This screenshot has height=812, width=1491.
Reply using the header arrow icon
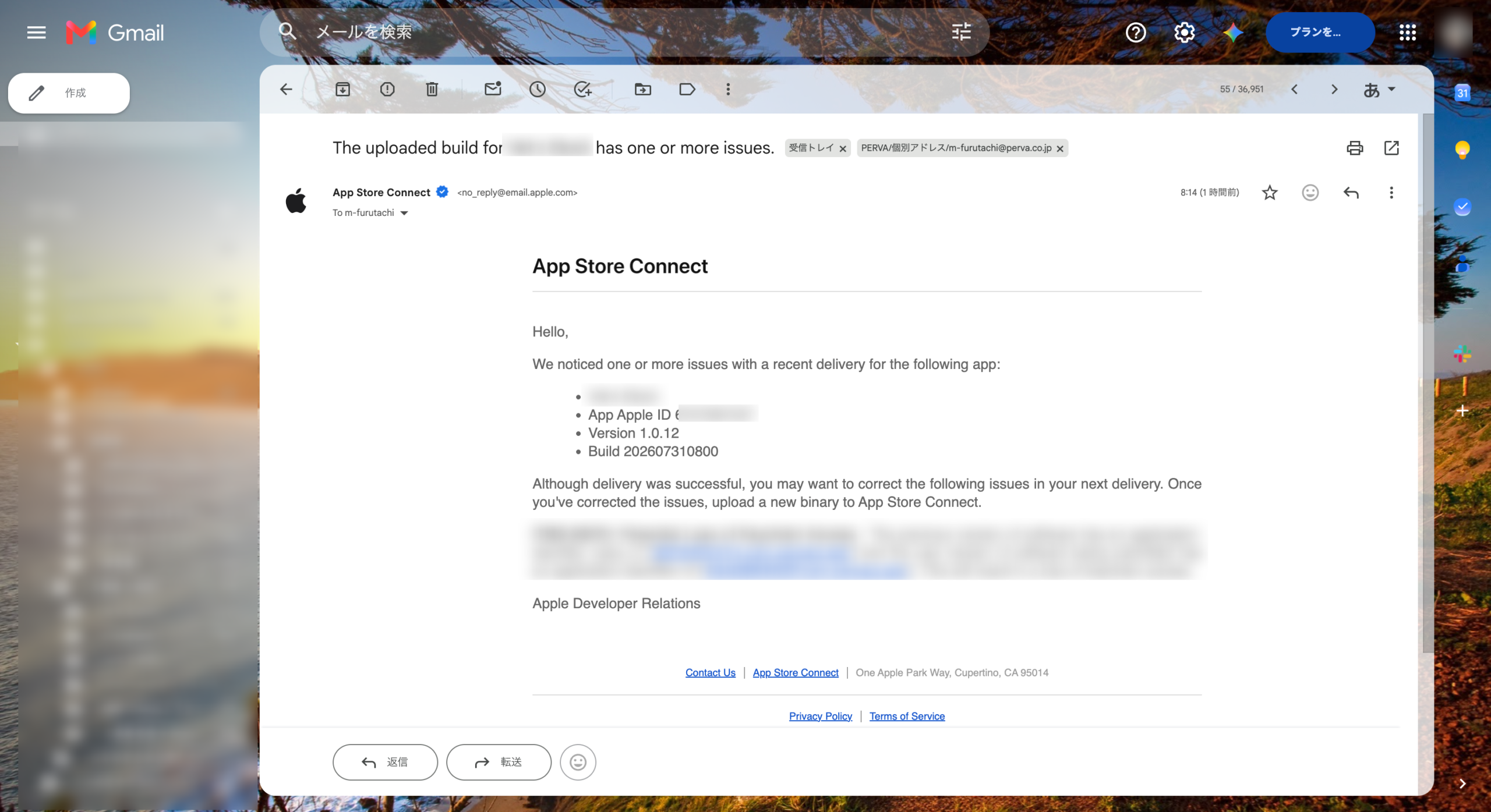pos(1351,193)
